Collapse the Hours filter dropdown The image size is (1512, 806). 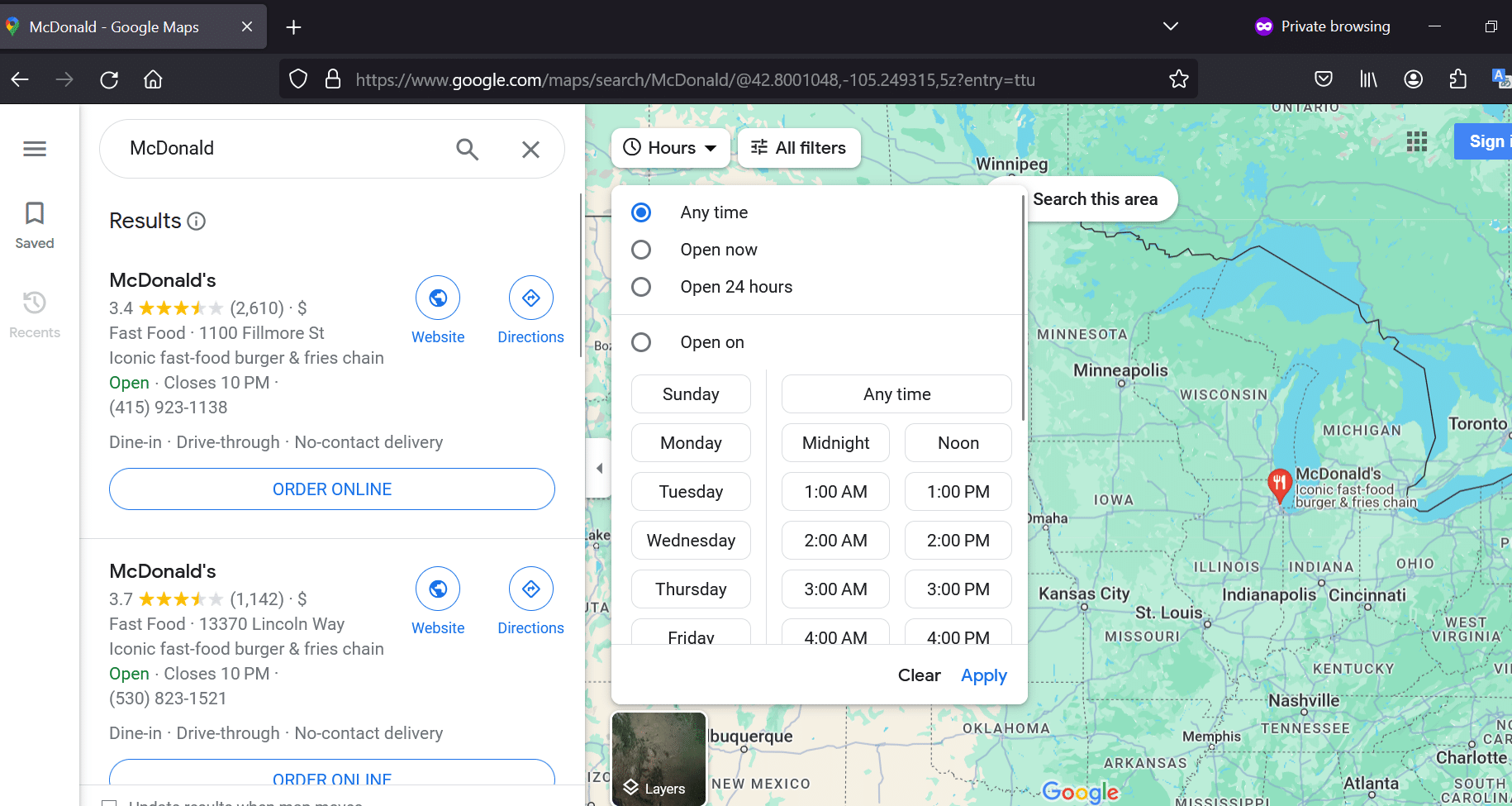671,148
